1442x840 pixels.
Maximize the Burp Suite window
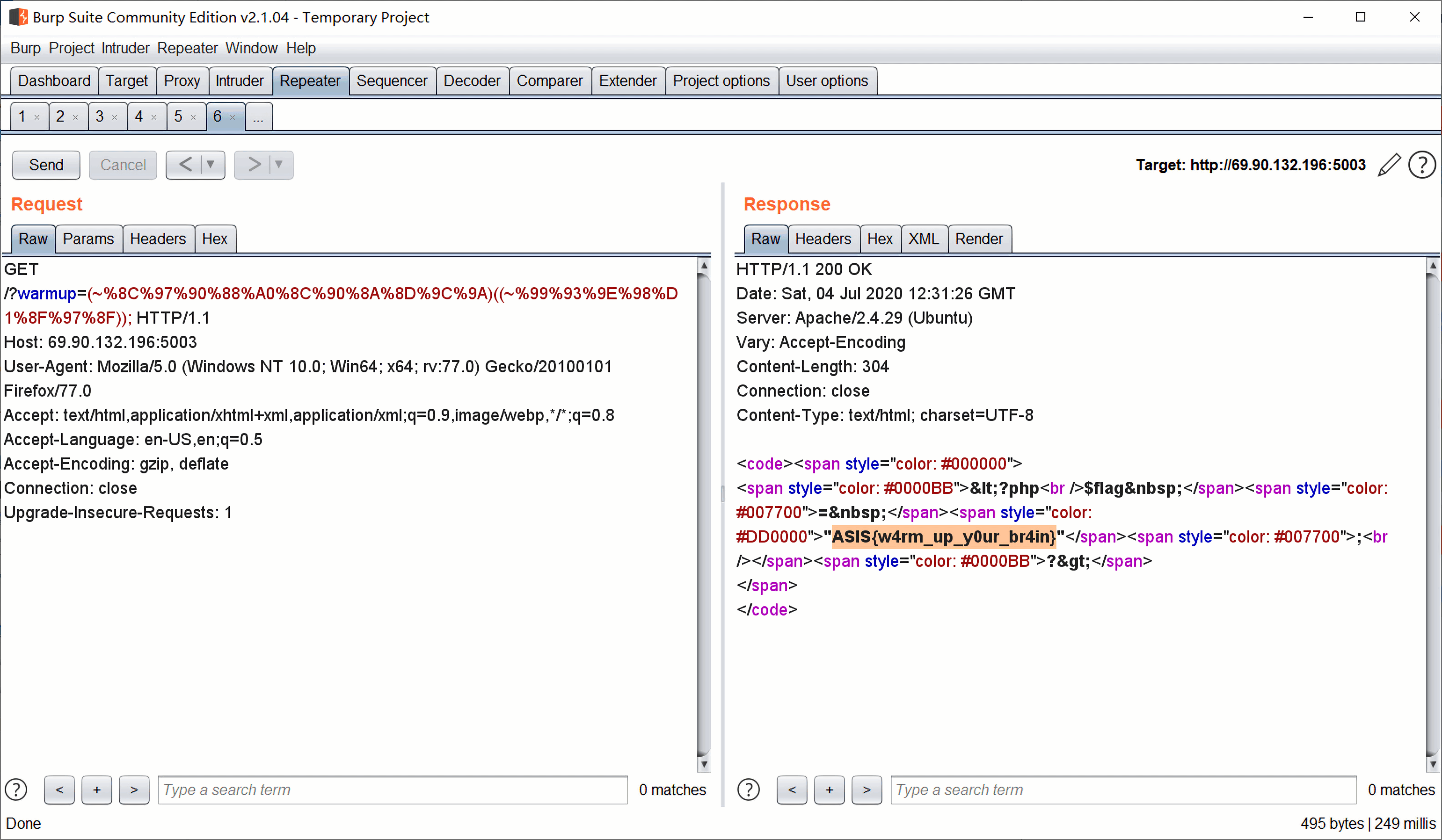tap(1361, 17)
